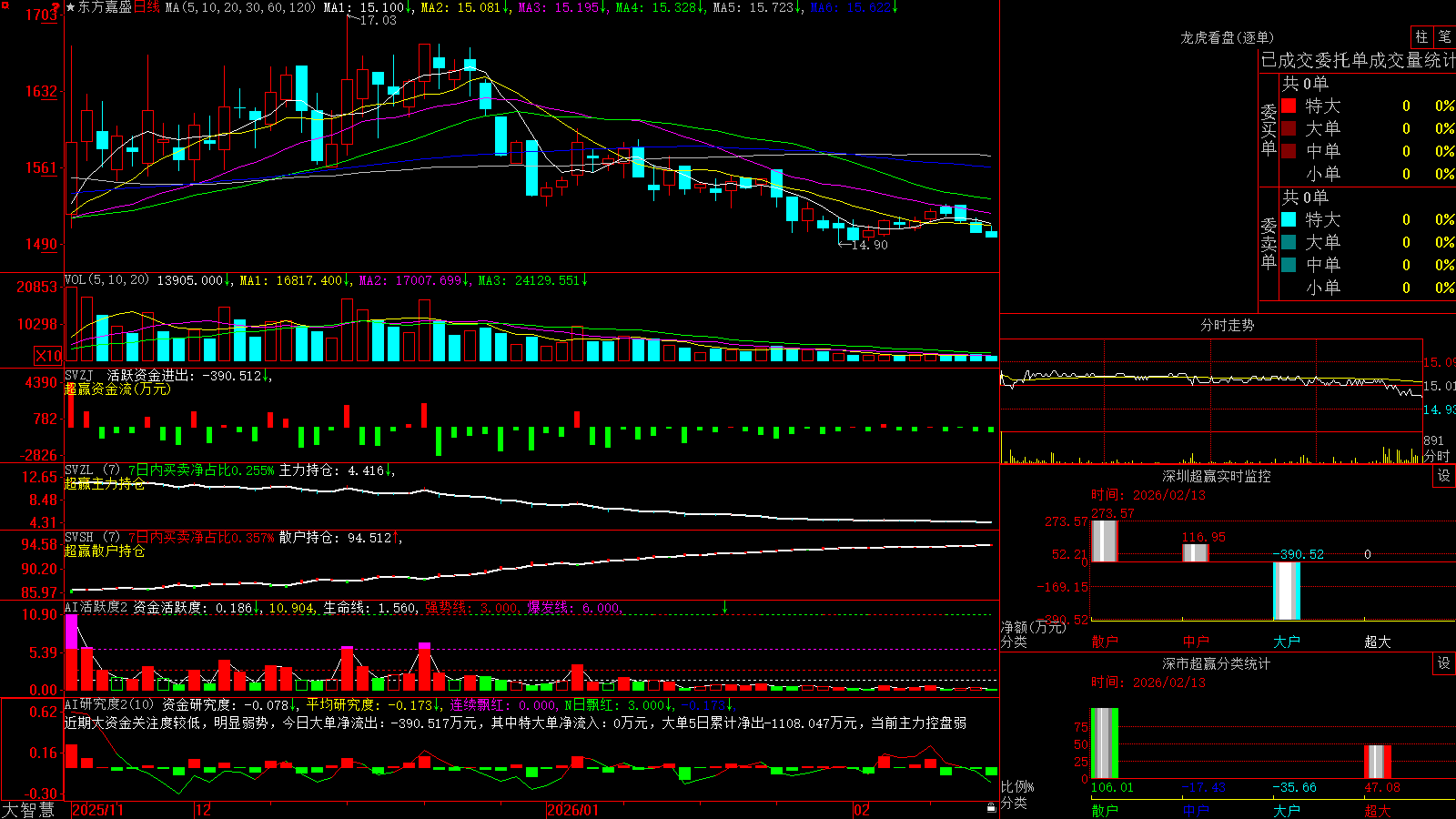Open settings 设 for 深圳超赢实时监控
Image resolution: width=1456 pixels, height=819 pixels.
[x=1444, y=476]
